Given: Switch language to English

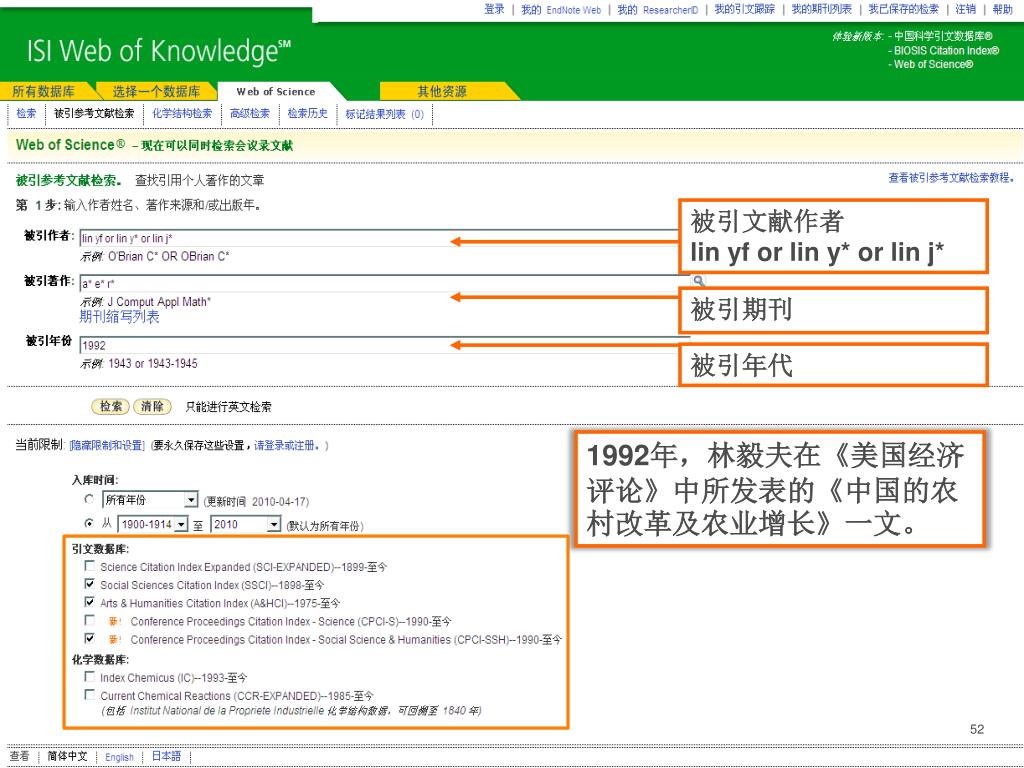Looking at the screenshot, I should tap(119, 757).
